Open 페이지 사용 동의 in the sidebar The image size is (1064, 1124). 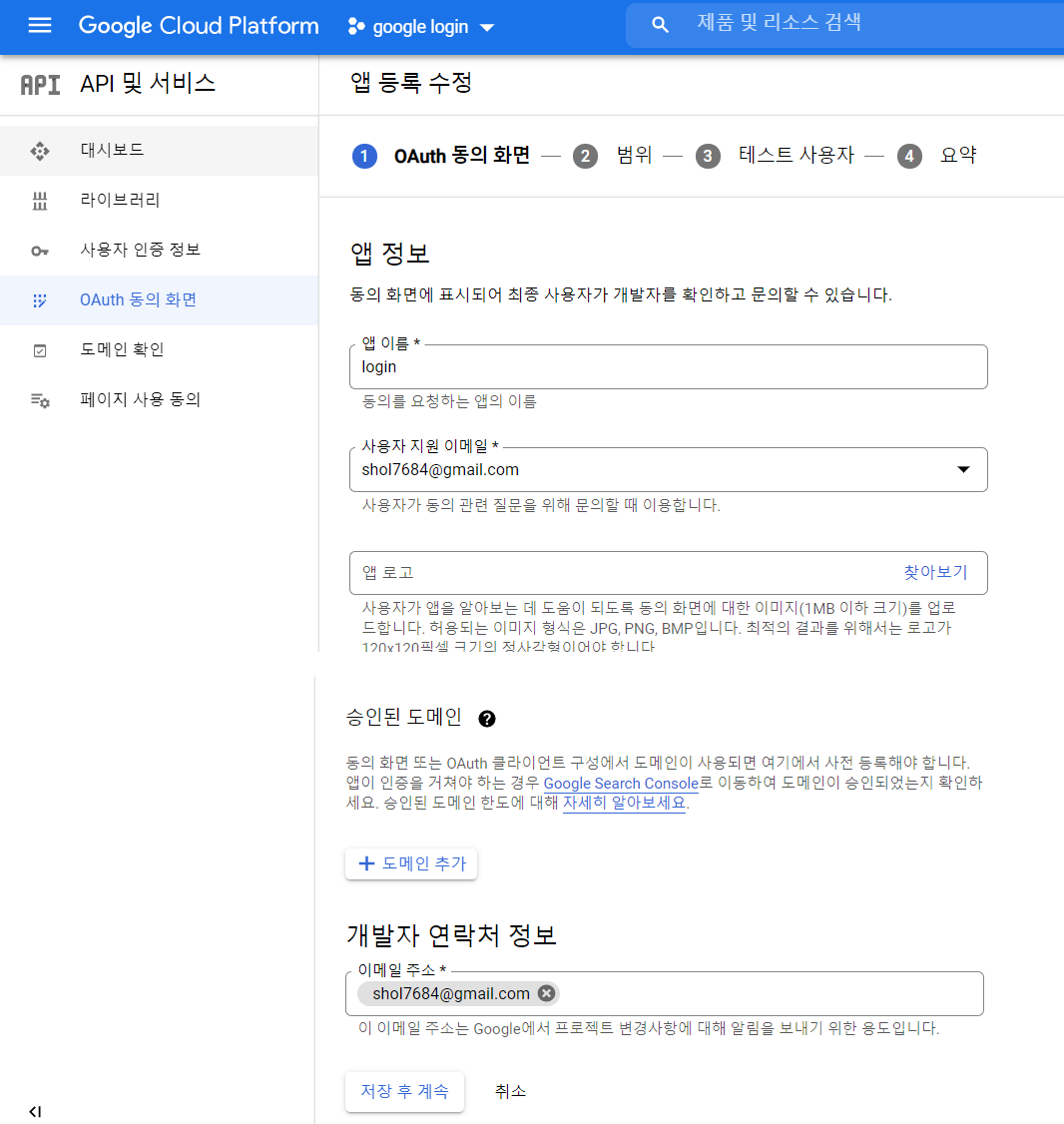pos(159,399)
